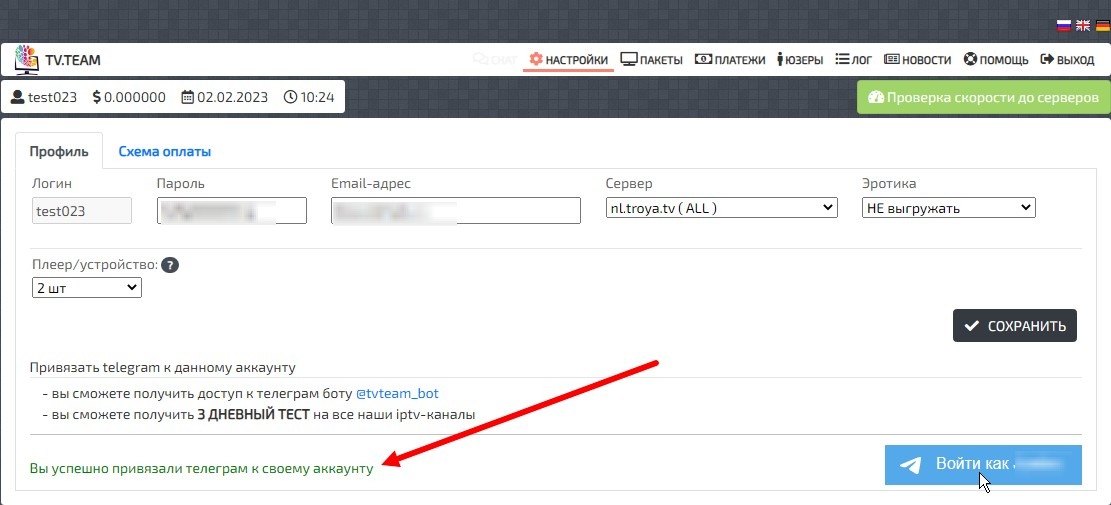
Task: Go to the Платежи menu section
Action: click(x=730, y=60)
